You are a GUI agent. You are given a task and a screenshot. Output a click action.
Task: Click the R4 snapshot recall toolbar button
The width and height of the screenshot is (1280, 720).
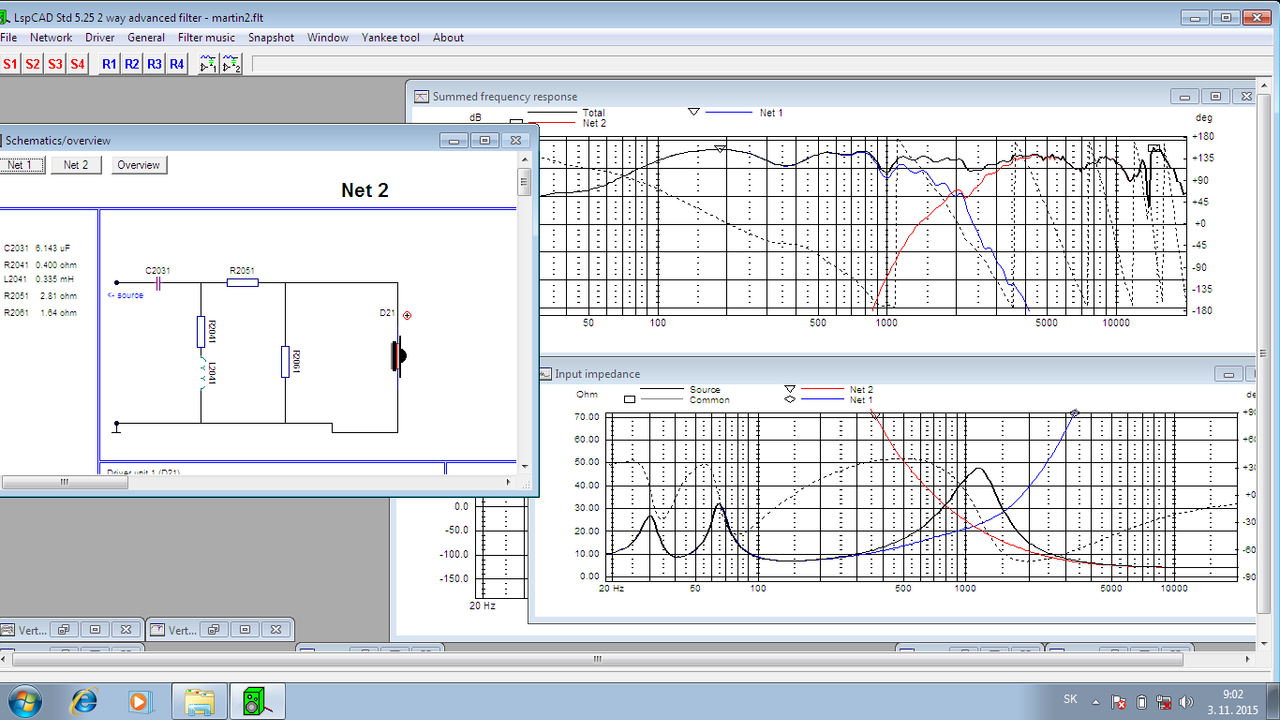[177, 64]
